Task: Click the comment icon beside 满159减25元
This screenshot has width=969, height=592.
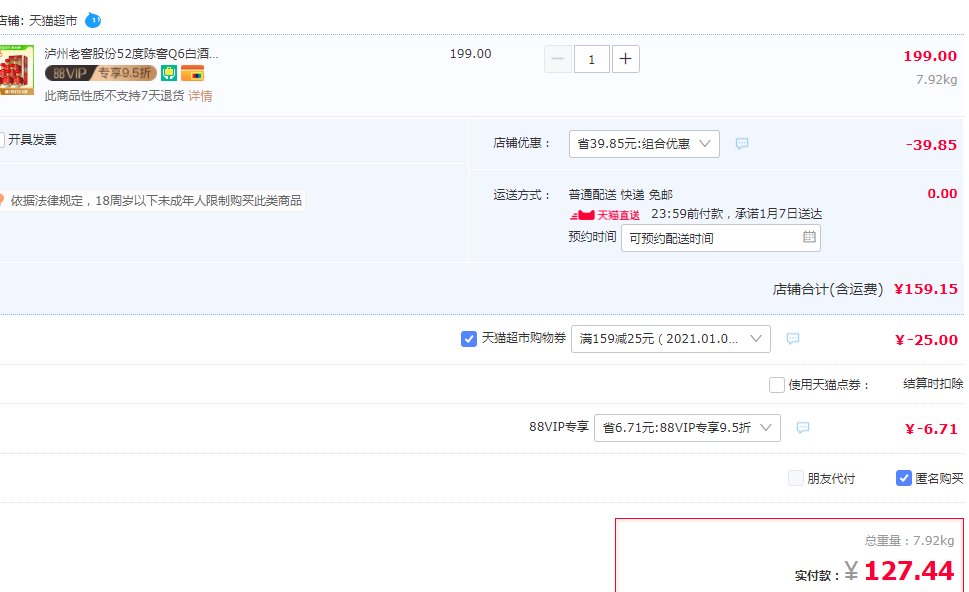Action: click(793, 339)
